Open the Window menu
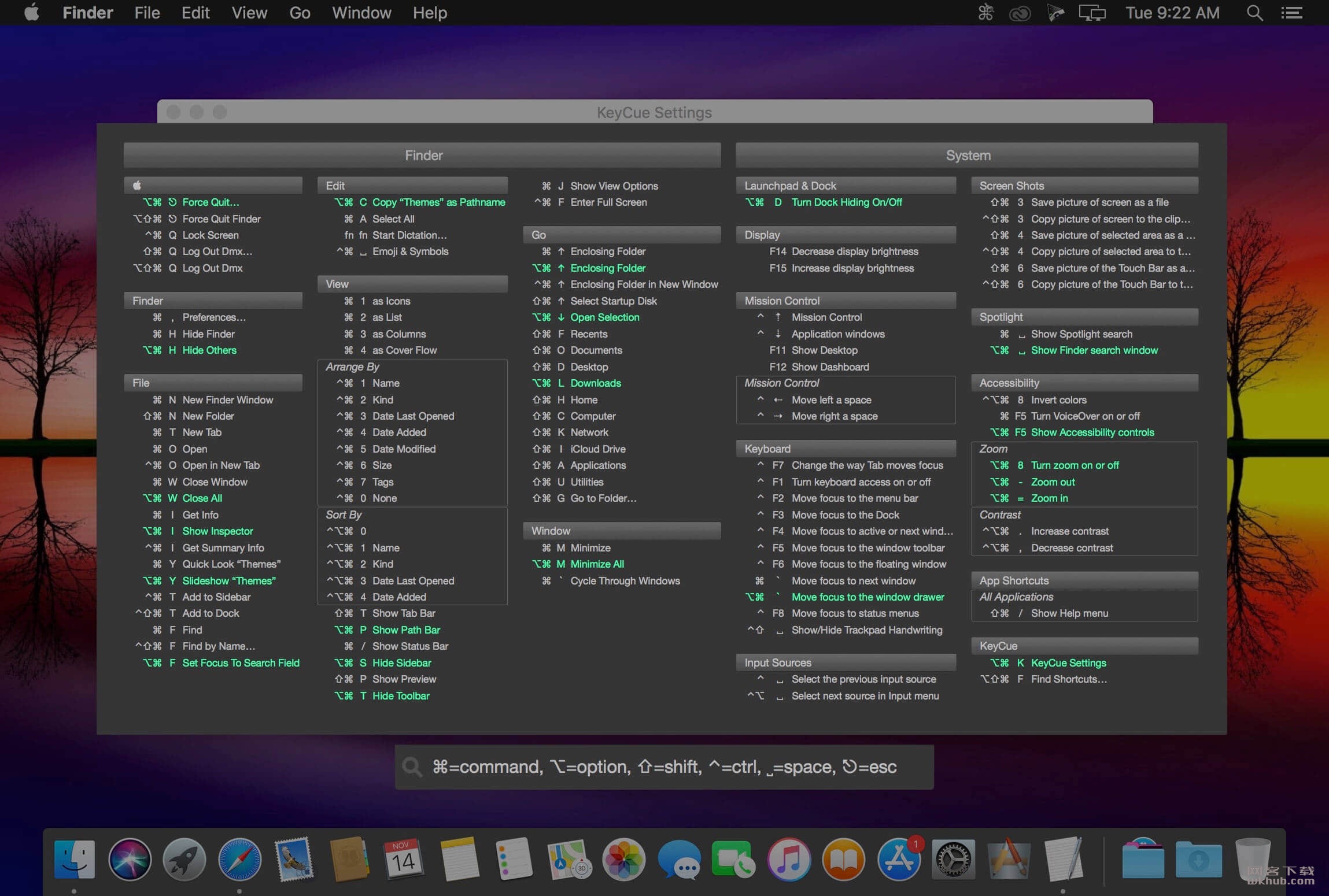 pyautogui.click(x=361, y=13)
